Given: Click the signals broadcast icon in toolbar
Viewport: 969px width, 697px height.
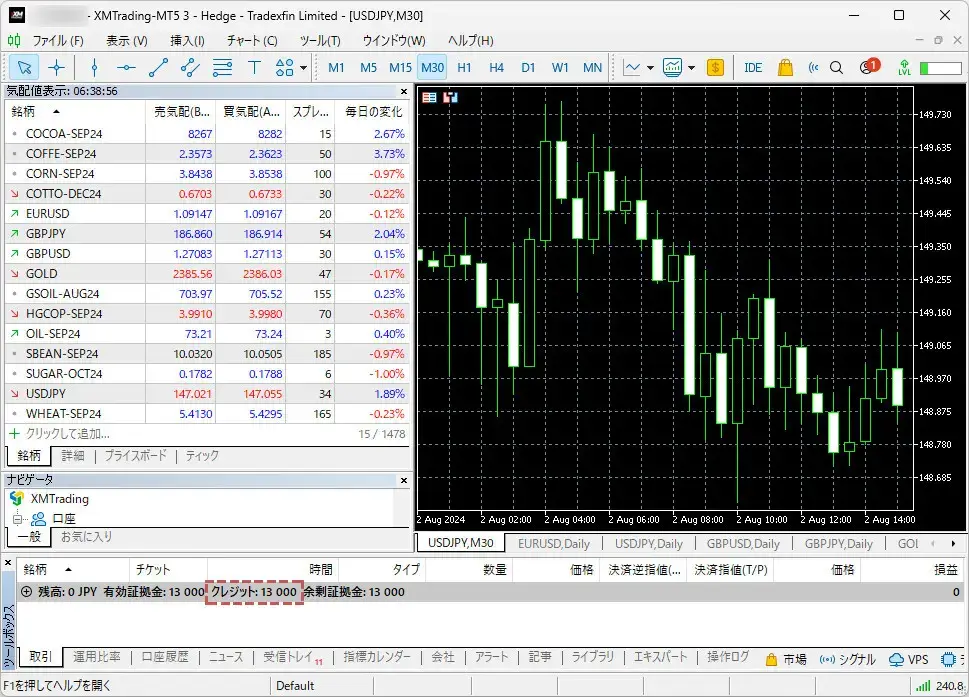Looking at the screenshot, I should point(813,67).
